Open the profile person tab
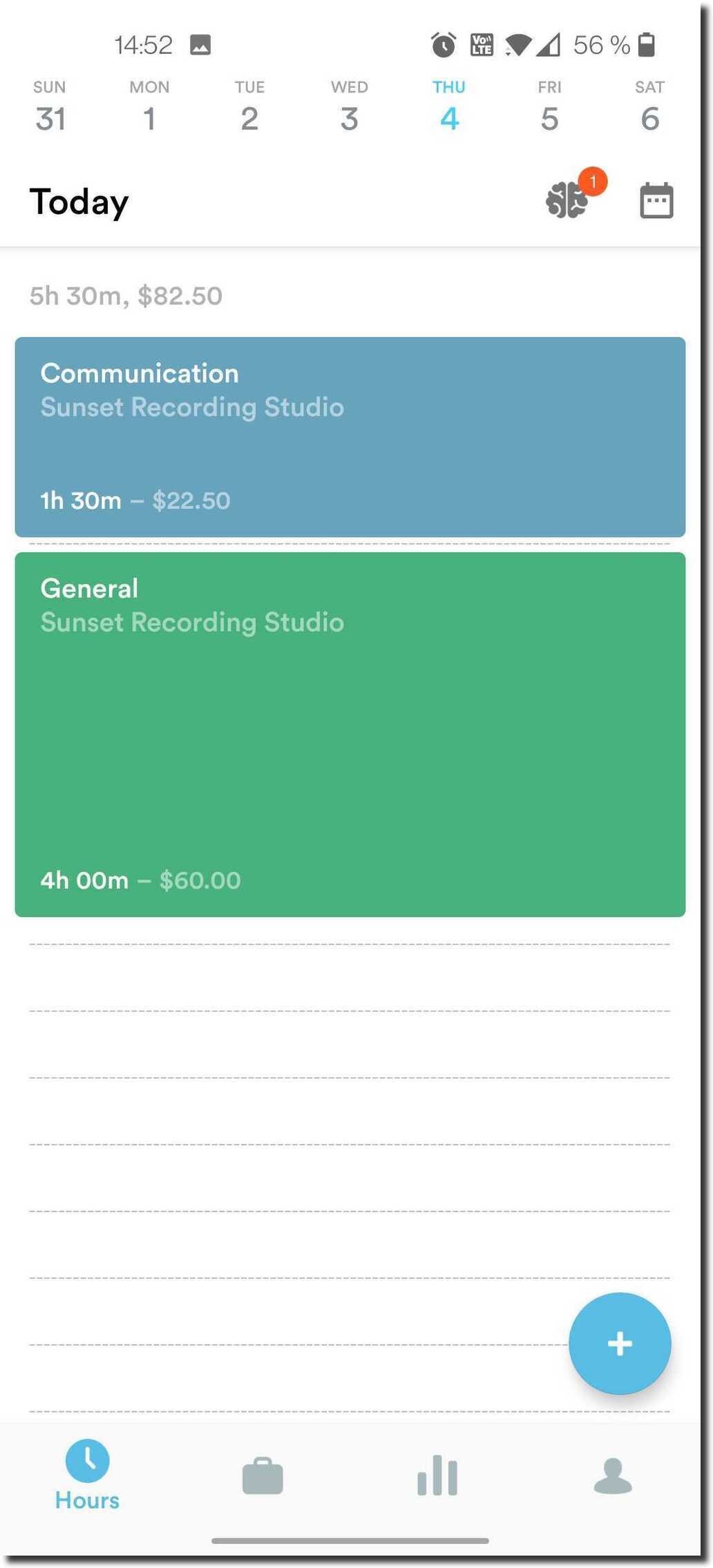This screenshot has height=1568, width=713. [x=613, y=1477]
